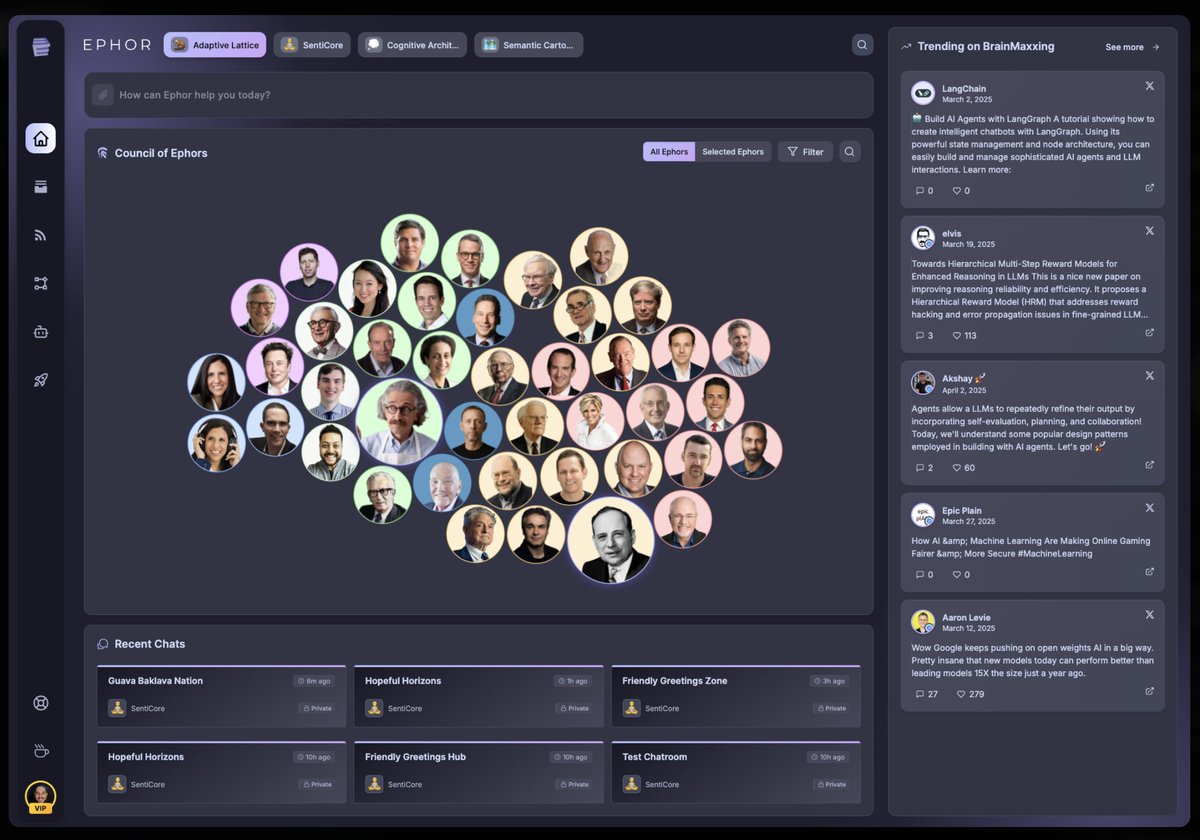
Task: Open Friendly Greetings Zone chat
Action: pyautogui.click(x=736, y=696)
